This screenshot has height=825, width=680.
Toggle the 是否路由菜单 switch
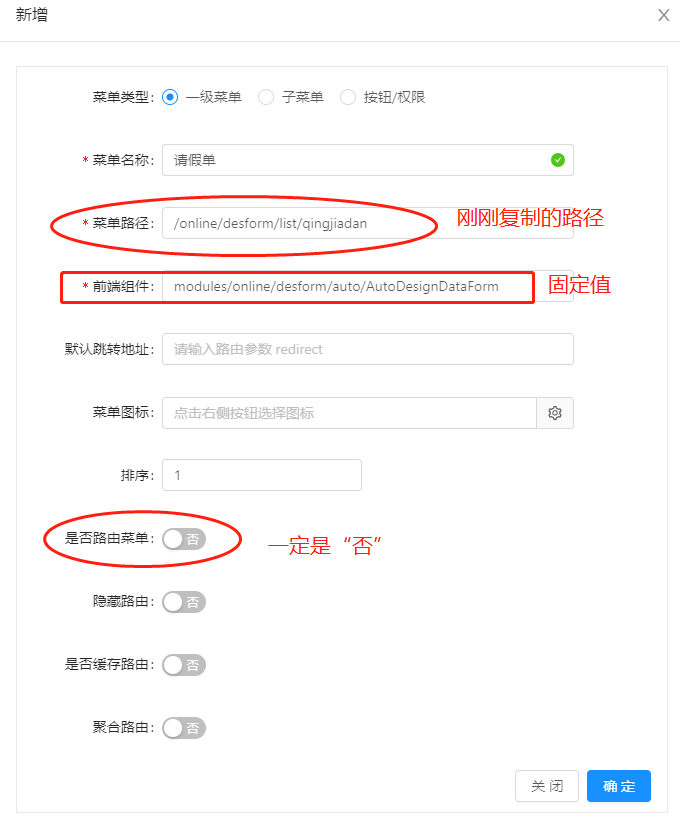tap(184, 539)
